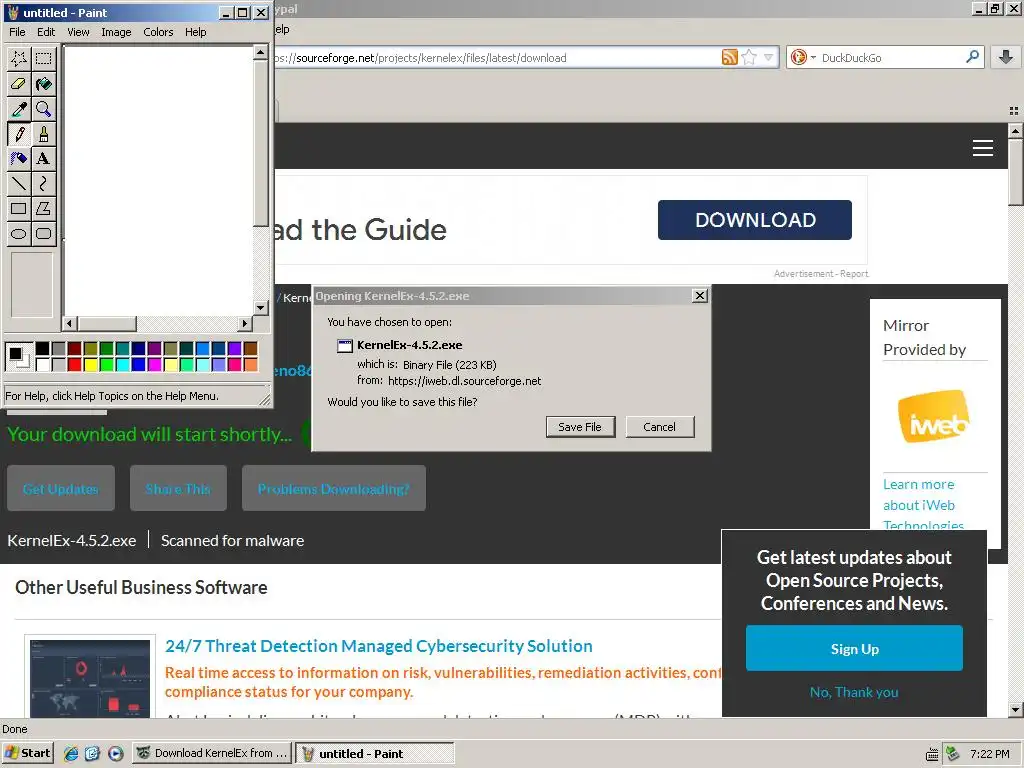Launch Internet Explorer from quick launch
This screenshot has width=1024, height=768.
71,754
